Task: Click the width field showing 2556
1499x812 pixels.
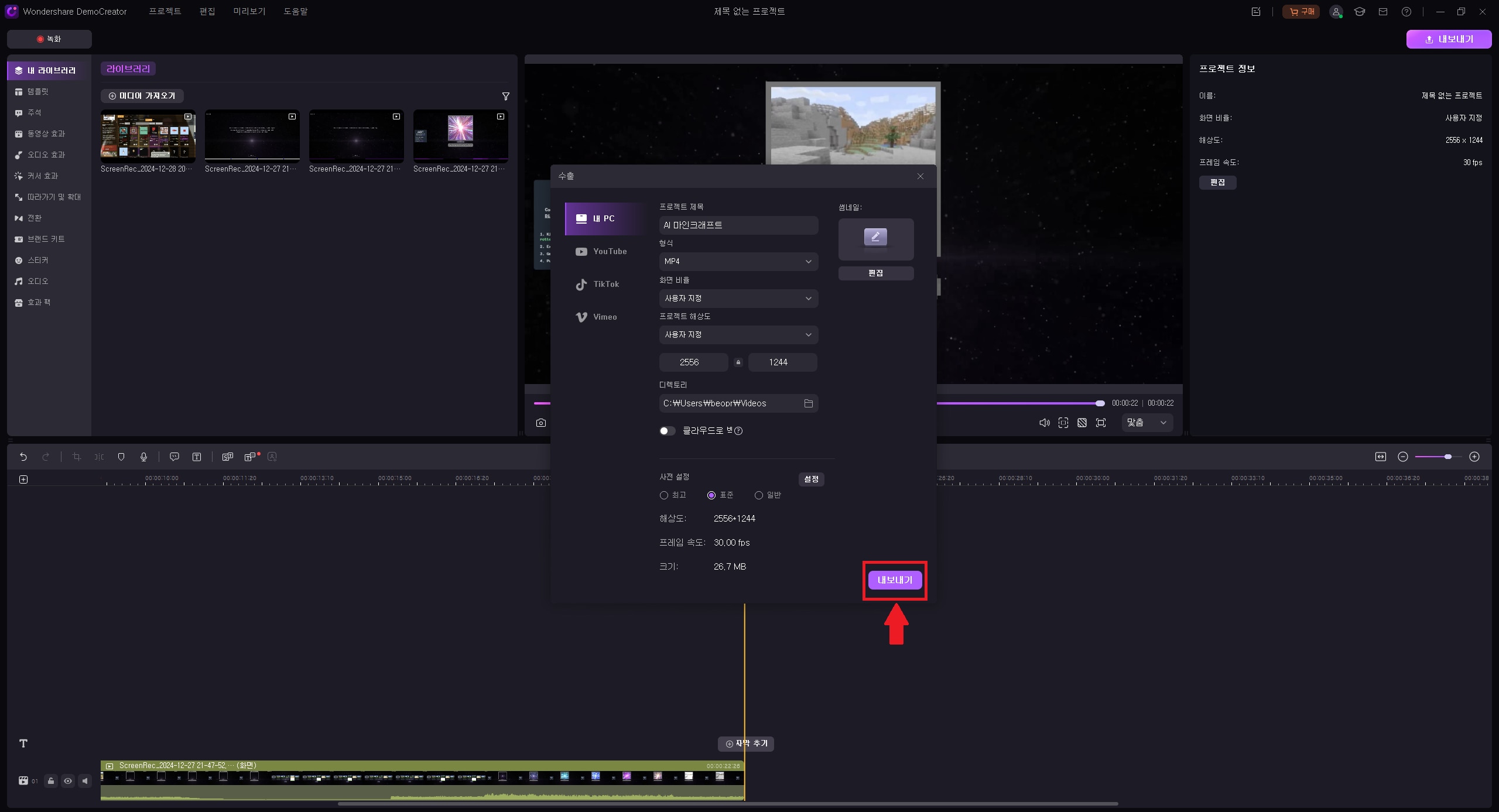Action: coord(693,362)
